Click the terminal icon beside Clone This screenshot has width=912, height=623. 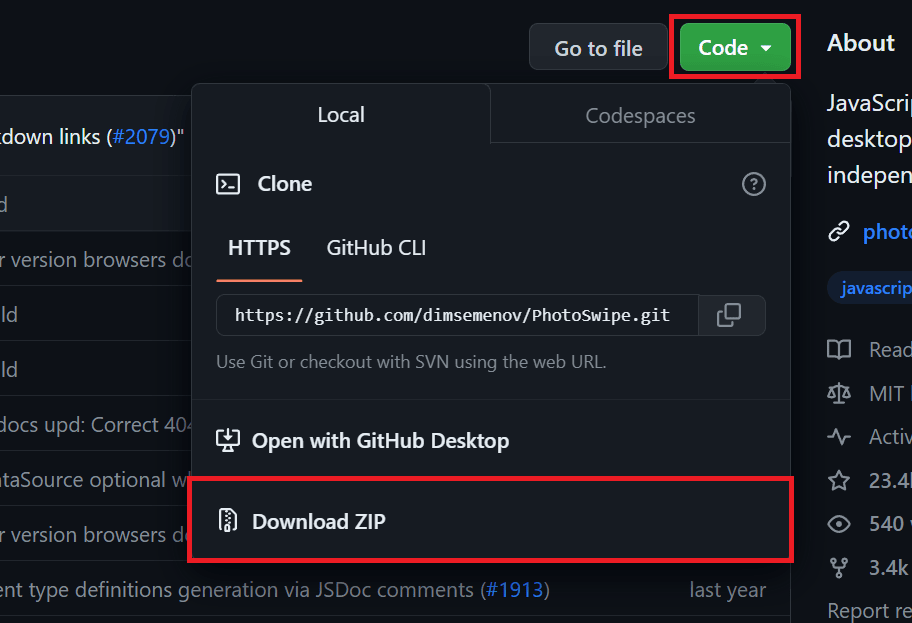(x=228, y=184)
